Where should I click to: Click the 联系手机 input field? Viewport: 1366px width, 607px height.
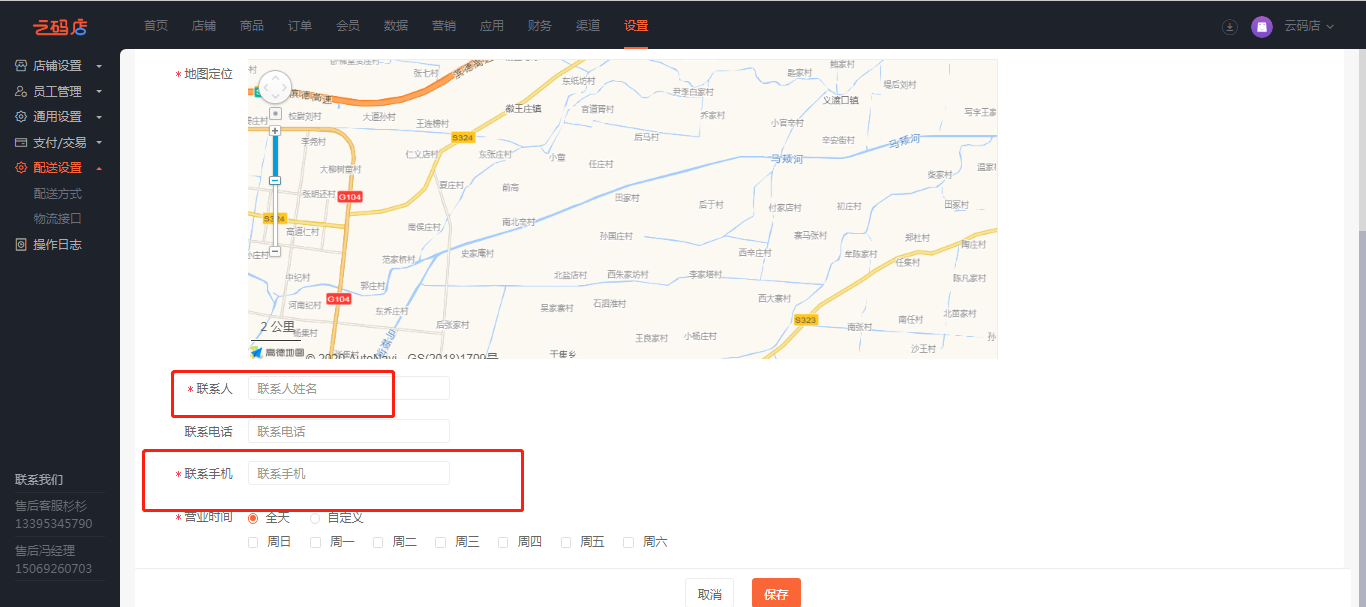click(349, 473)
